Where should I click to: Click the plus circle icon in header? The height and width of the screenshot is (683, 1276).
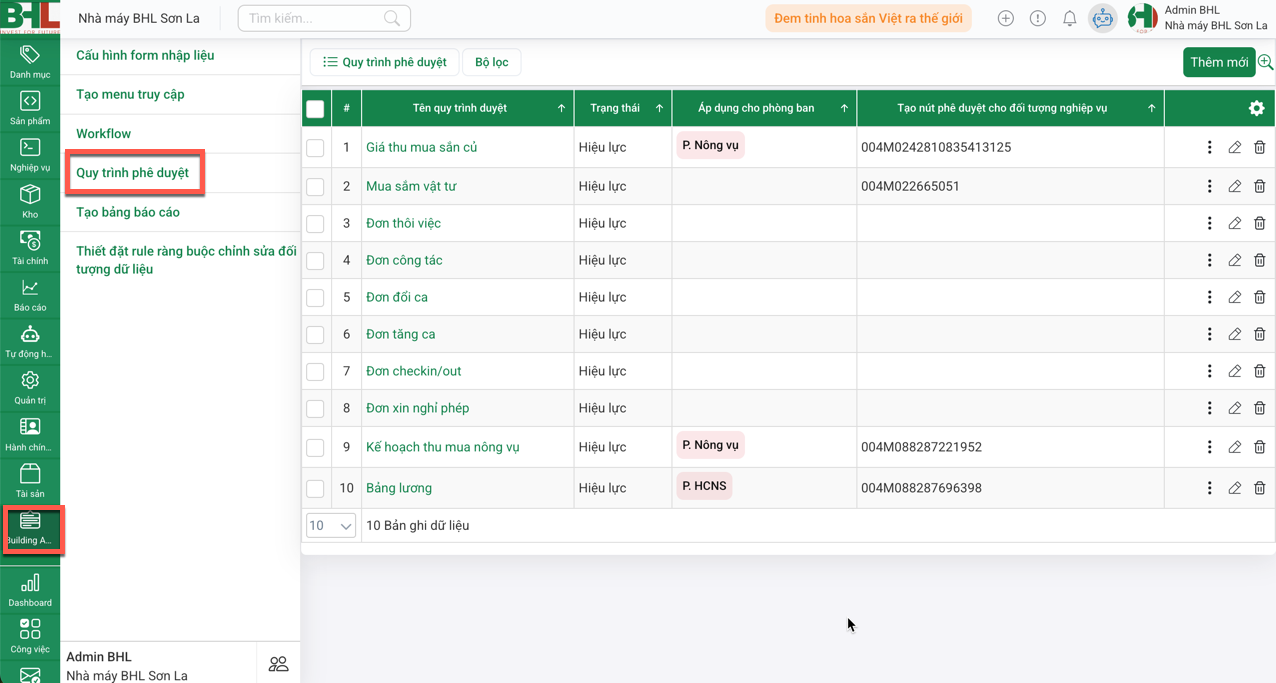(1006, 18)
